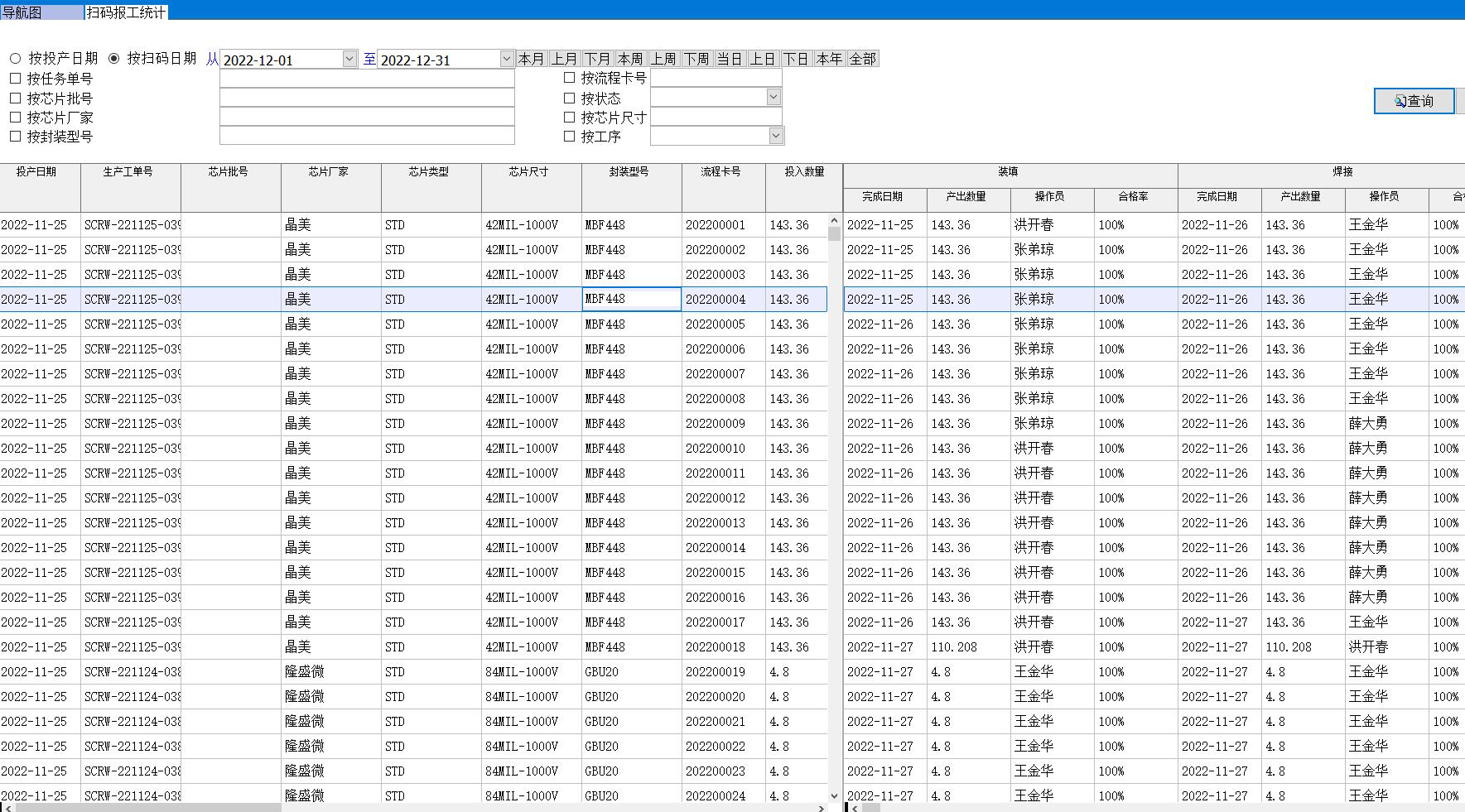The height and width of the screenshot is (812, 1465).
Task: Expand the end date 2022-12-31 dropdown
Action: click(507, 59)
